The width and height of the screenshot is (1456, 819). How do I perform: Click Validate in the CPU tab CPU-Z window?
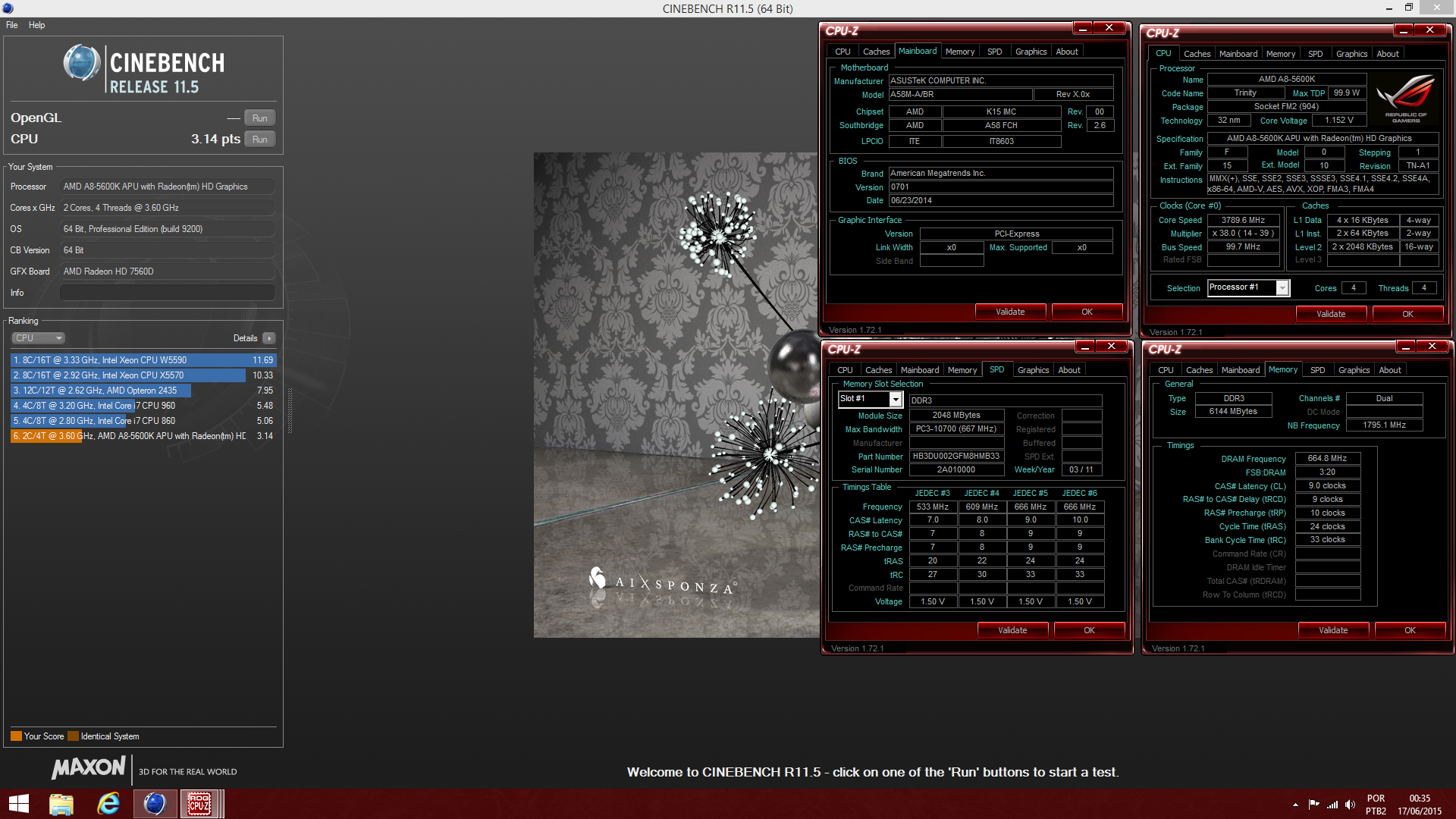1331,315
